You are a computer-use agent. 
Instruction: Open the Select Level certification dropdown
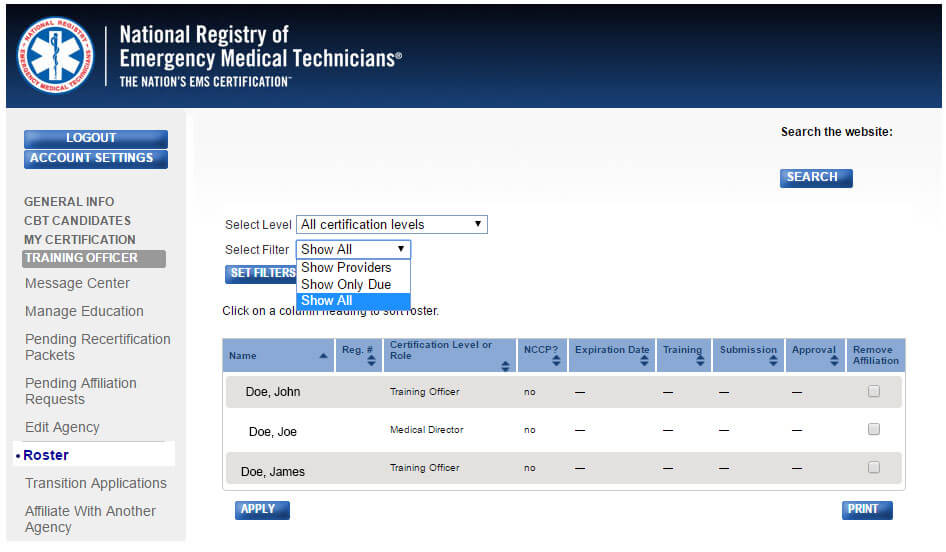click(x=392, y=224)
